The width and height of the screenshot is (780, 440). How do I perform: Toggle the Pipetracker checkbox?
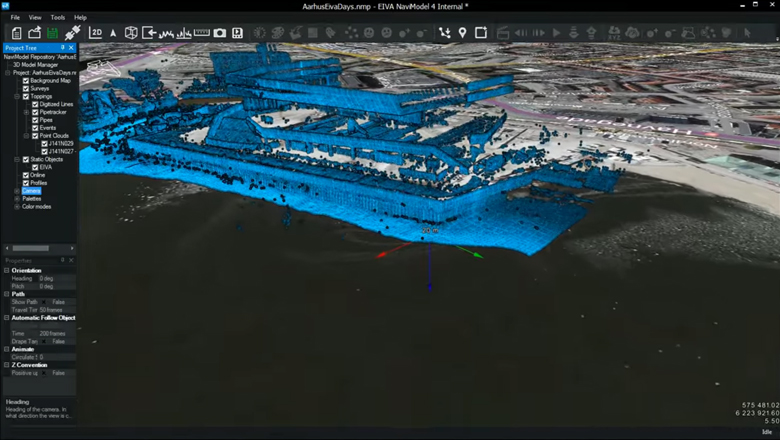(x=35, y=112)
